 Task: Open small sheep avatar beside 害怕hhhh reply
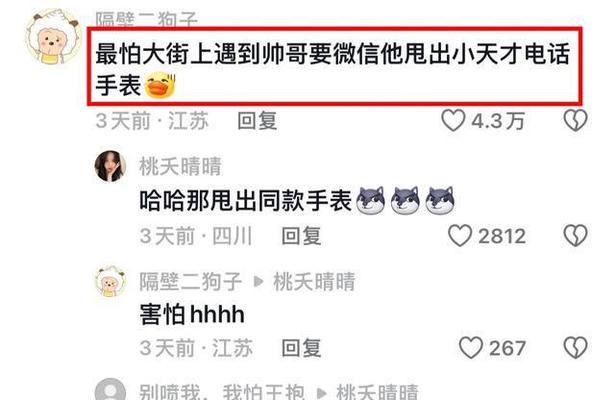(111, 281)
